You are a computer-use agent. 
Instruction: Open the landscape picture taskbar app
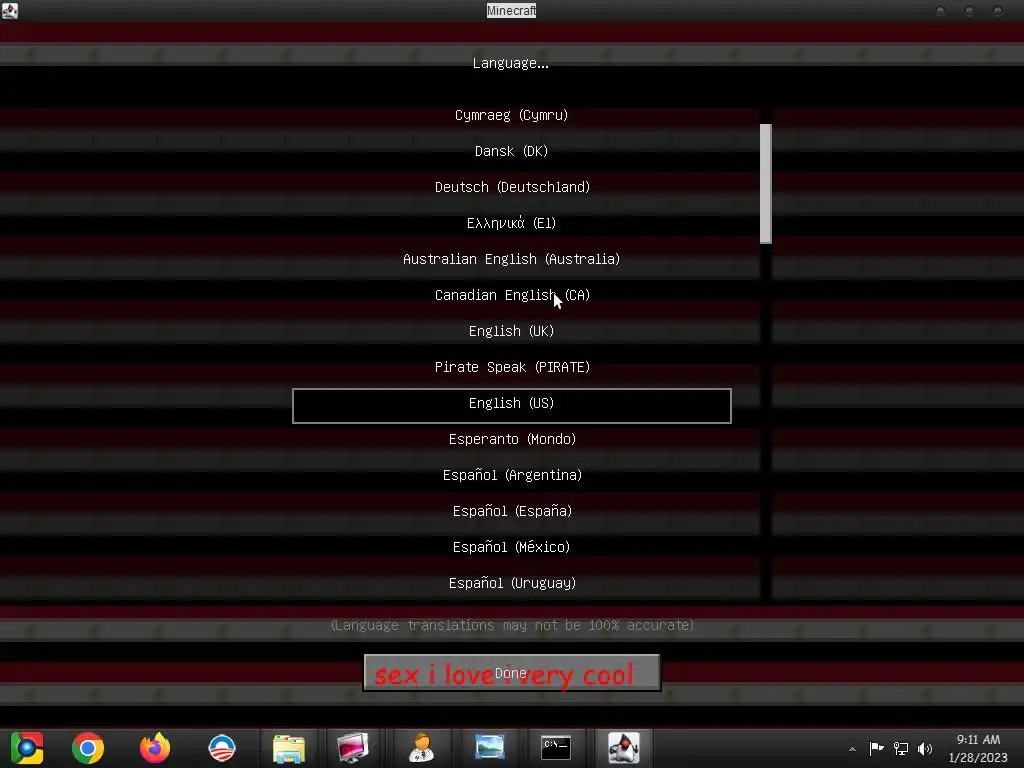click(x=489, y=747)
